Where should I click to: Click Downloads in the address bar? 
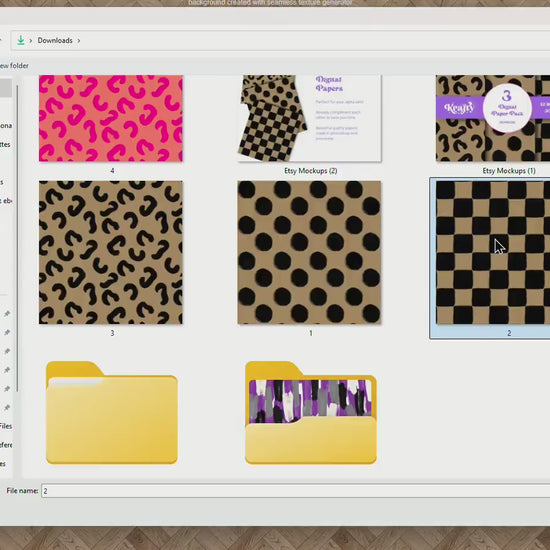55,41
